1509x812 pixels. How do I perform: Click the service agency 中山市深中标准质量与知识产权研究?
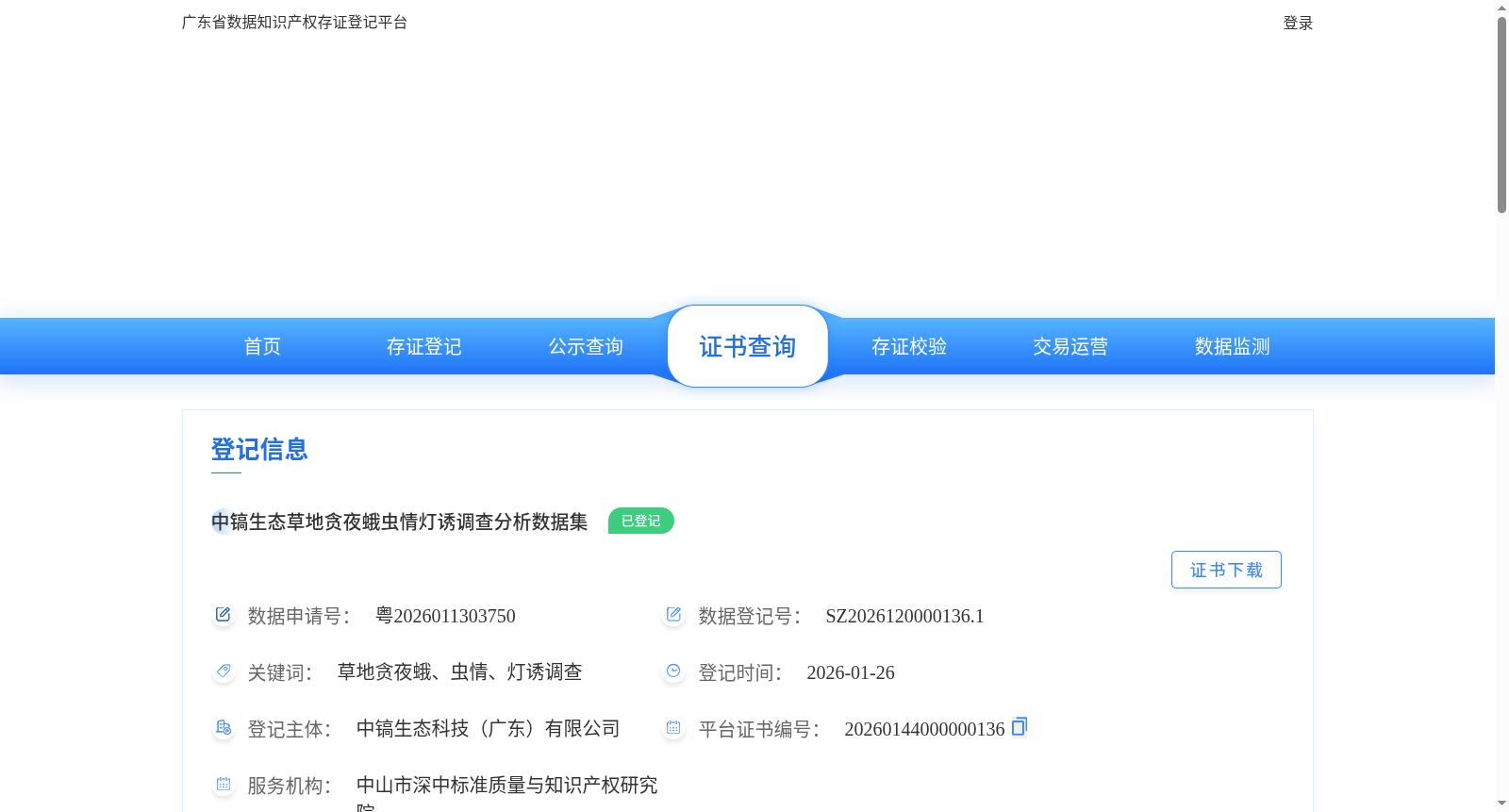[x=507, y=785]
